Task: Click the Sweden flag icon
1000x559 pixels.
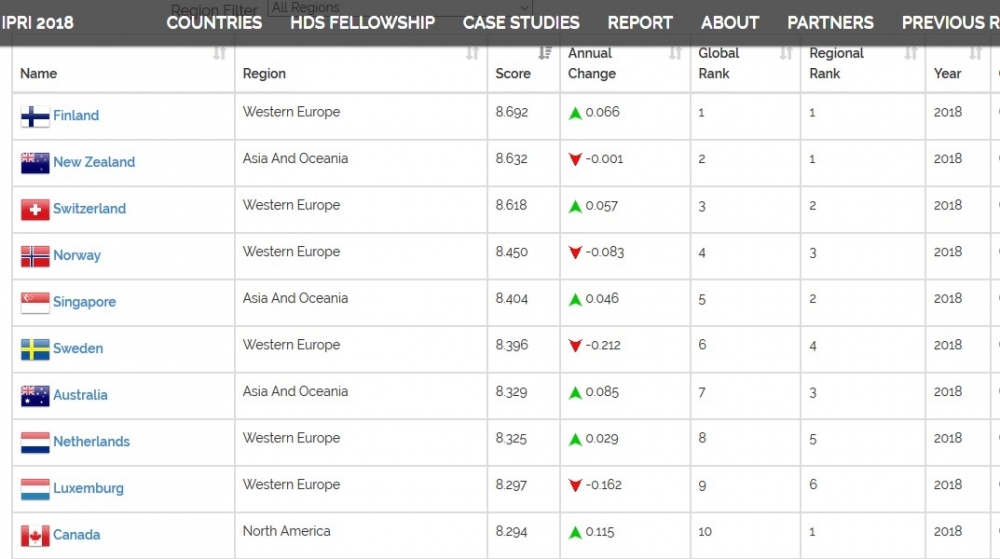Action: tap(35, 350)
